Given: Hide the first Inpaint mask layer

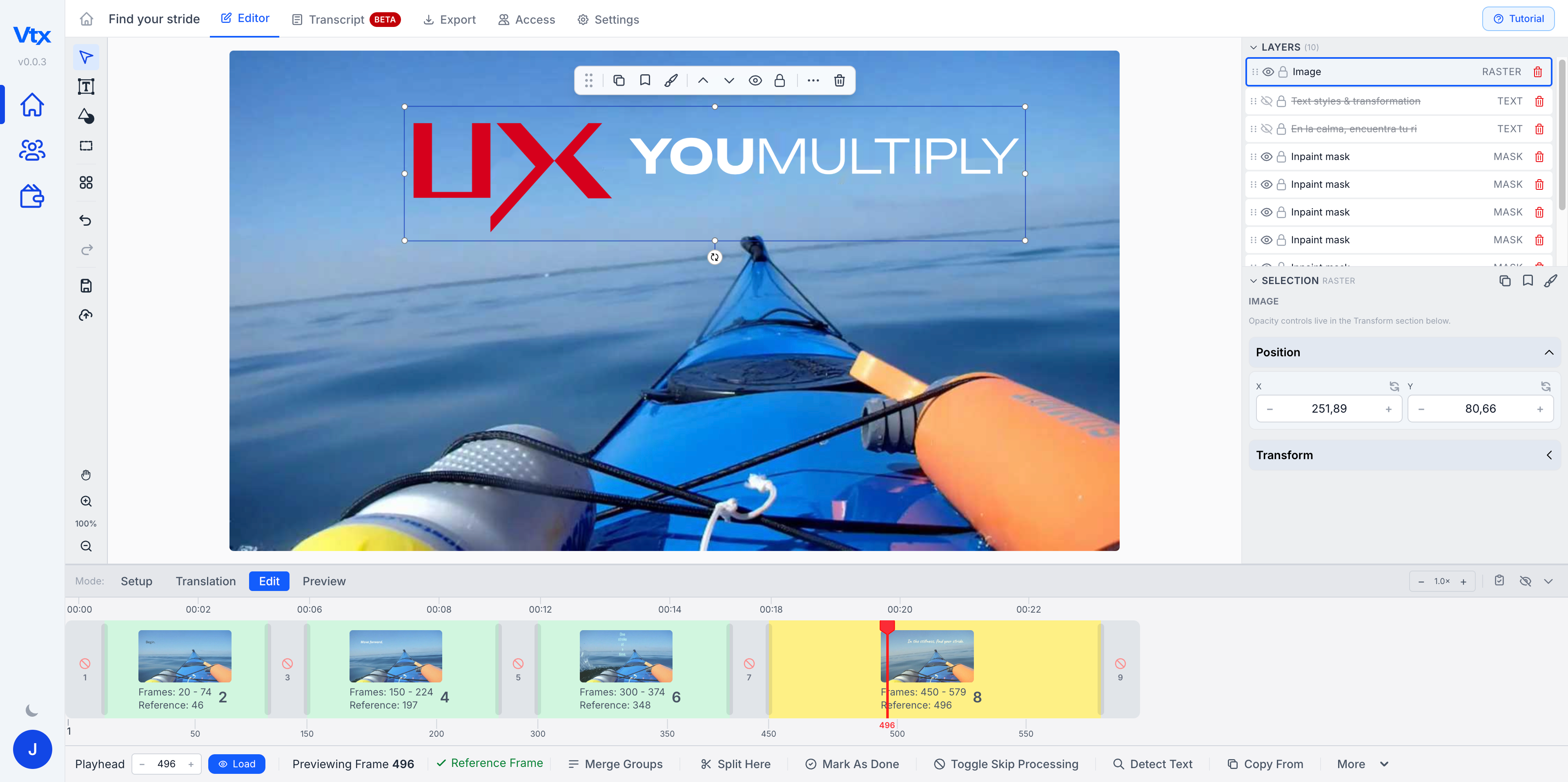Looking at the screenshot, I should [x=1267, y=156].
